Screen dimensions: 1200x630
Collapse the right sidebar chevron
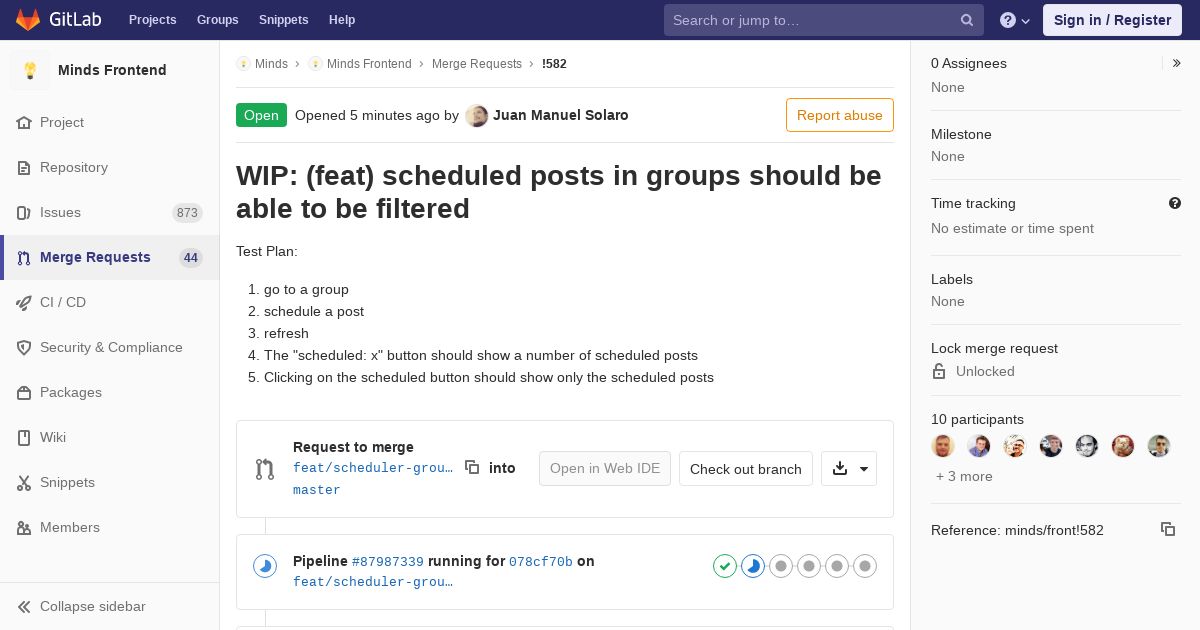(1177, 63)
